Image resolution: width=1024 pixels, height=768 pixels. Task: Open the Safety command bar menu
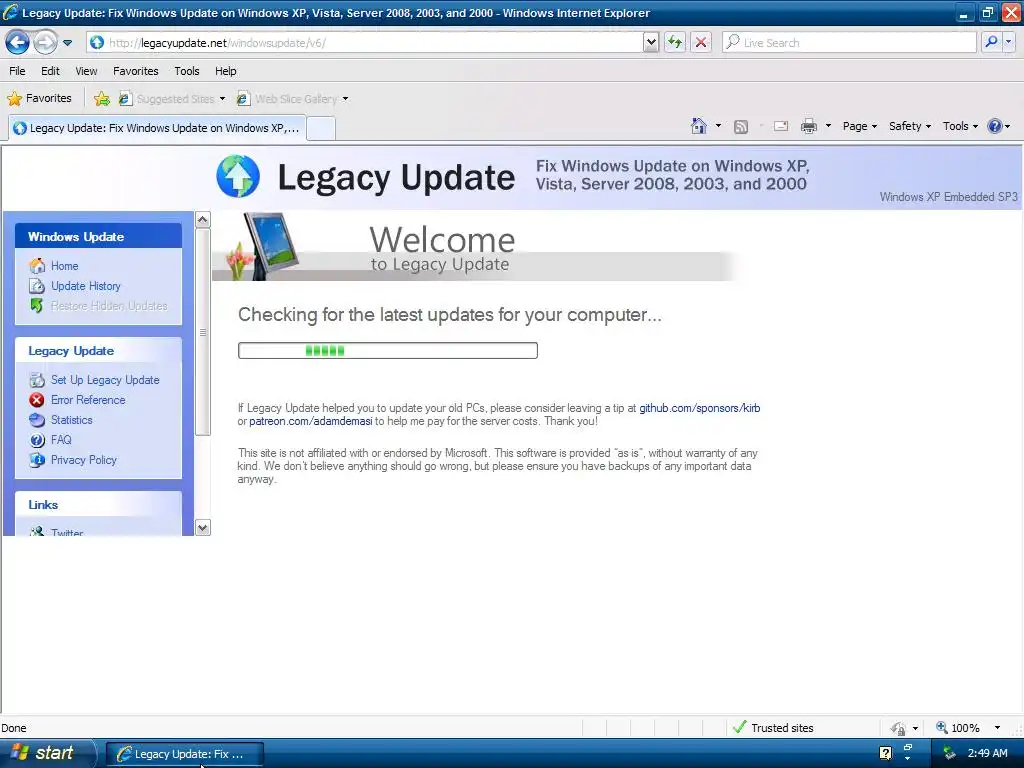[909, 126]
